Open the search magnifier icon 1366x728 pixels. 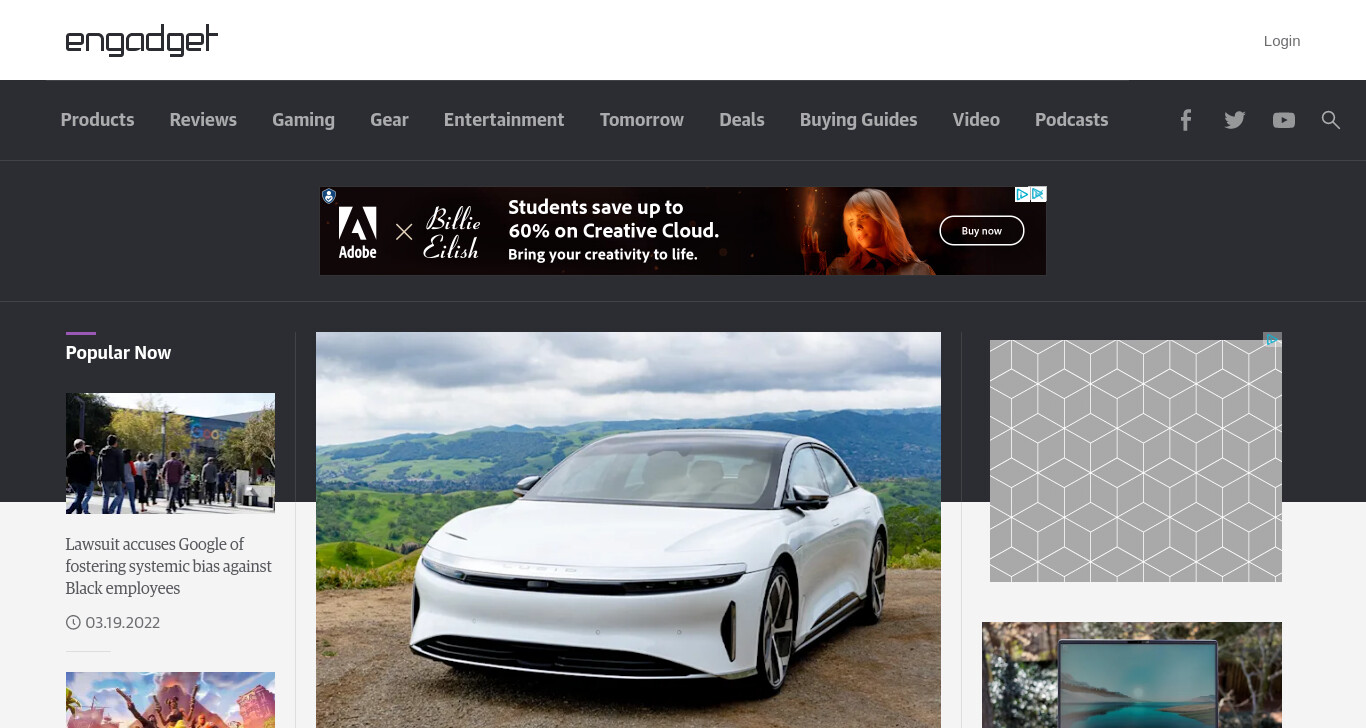point(1330,120)
